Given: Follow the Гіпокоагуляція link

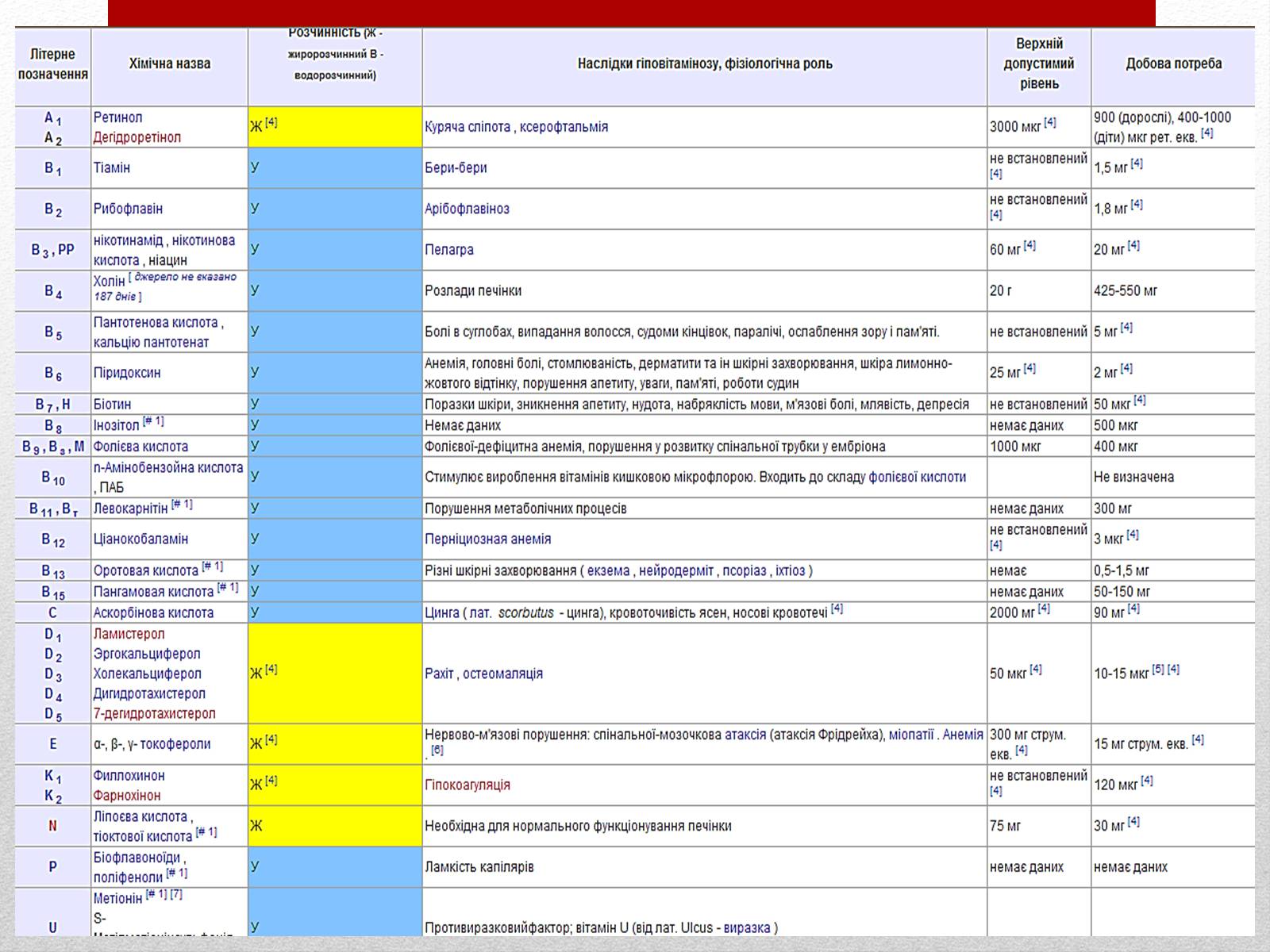Looking at the screenshot, I should coord(468,785).
